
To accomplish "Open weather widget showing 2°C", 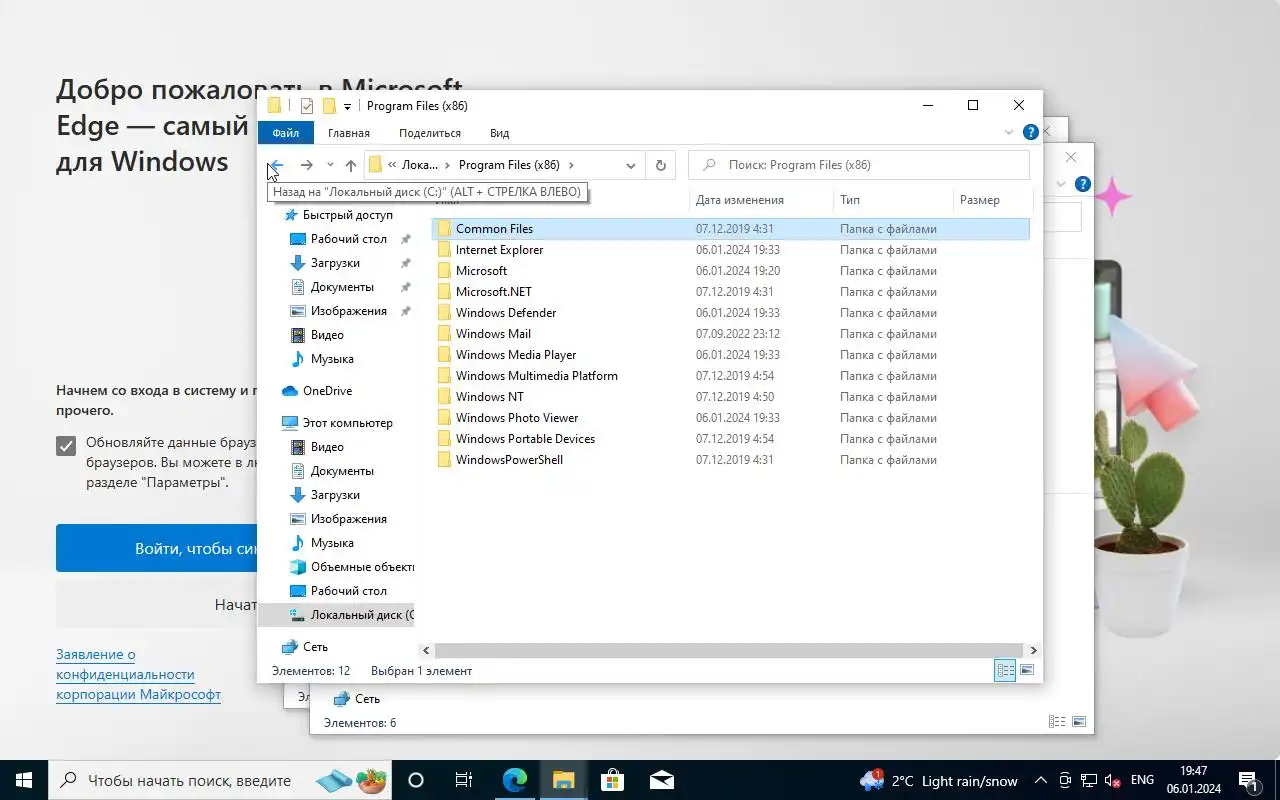I will [x=938, y=781].
